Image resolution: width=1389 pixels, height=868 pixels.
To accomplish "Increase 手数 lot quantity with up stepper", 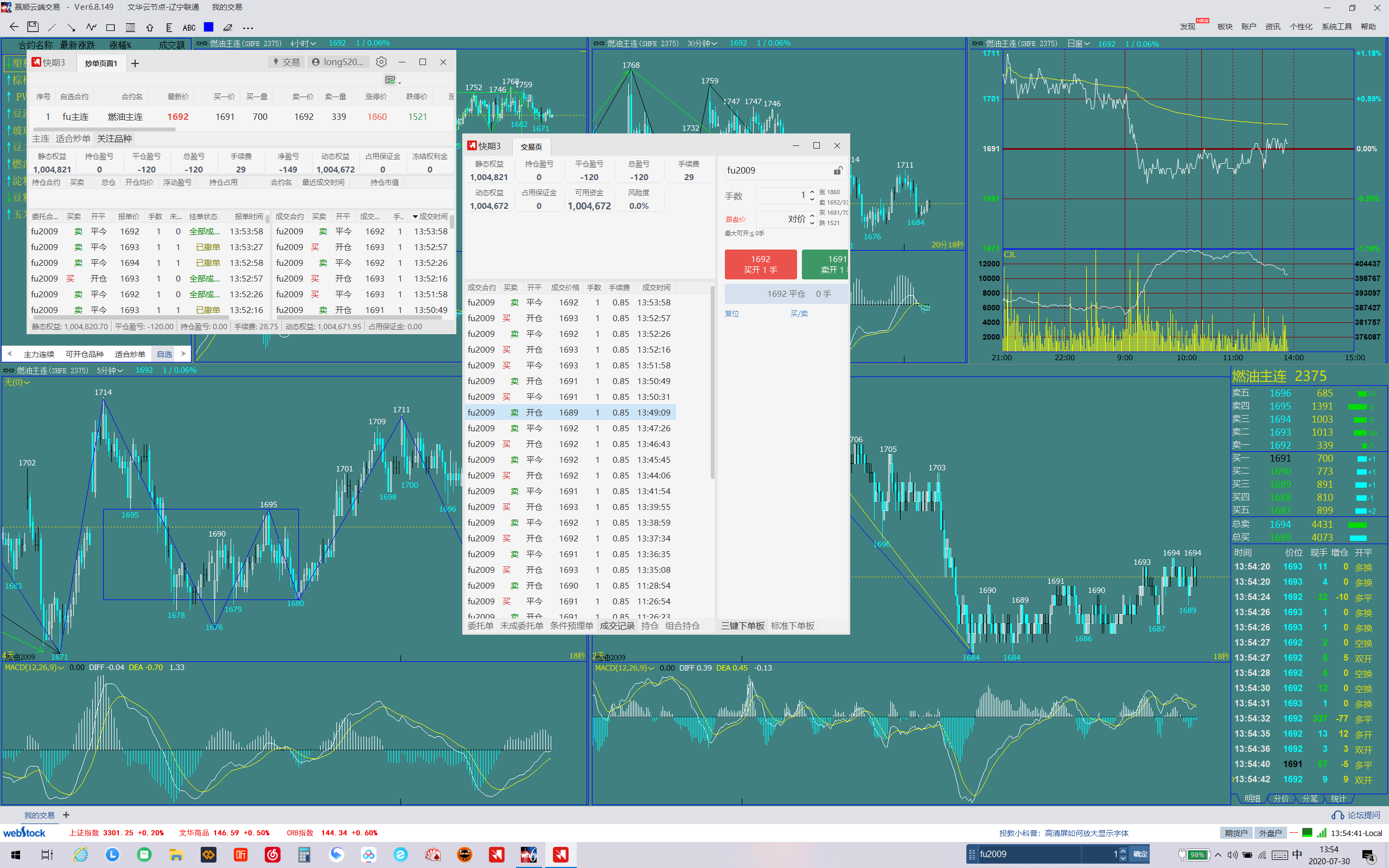I will click(x=812, y=192).
